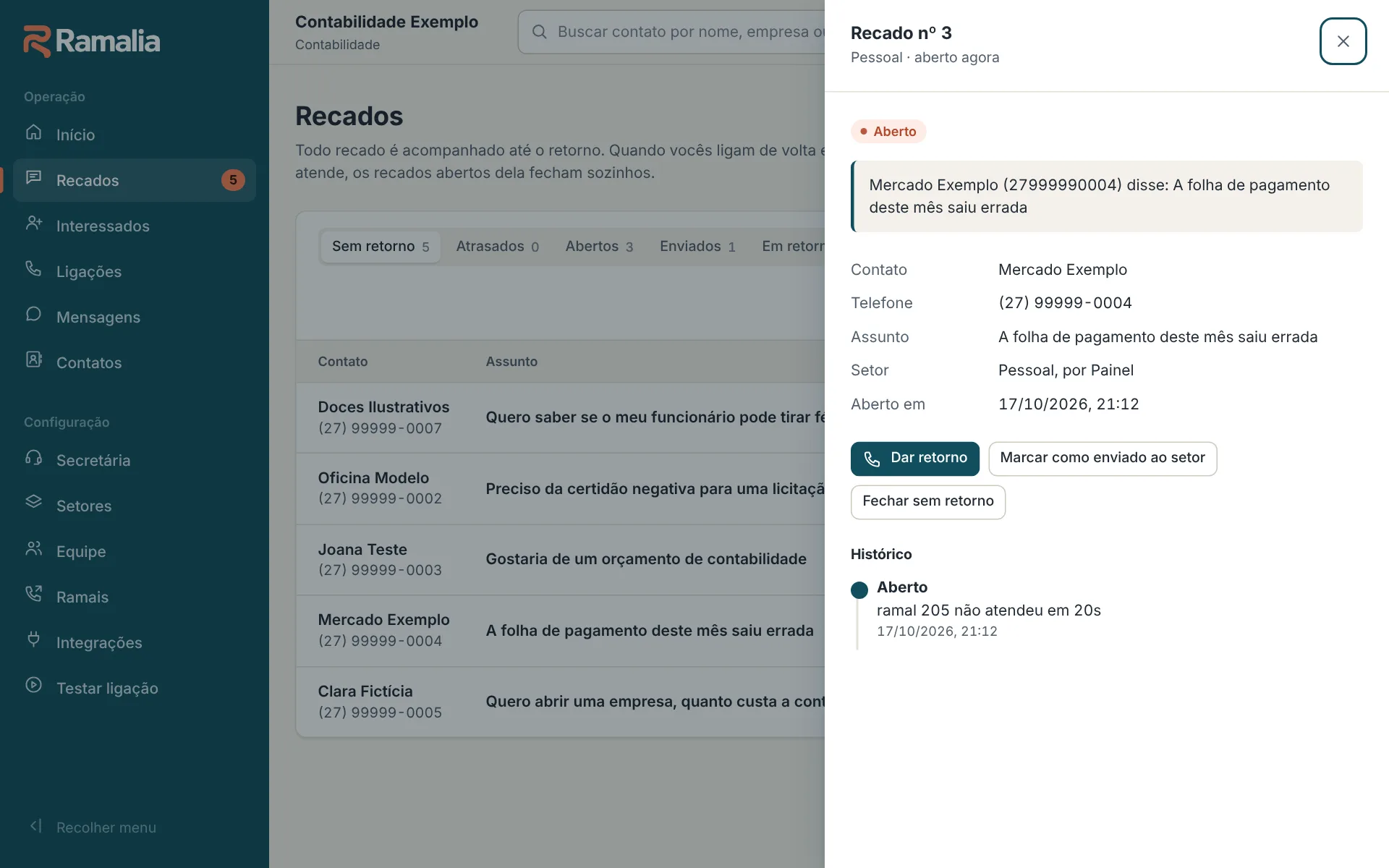Open the Contatos address book icon
The height and width of the screenshot is (868, 1389).
click(x=33, y=360)
